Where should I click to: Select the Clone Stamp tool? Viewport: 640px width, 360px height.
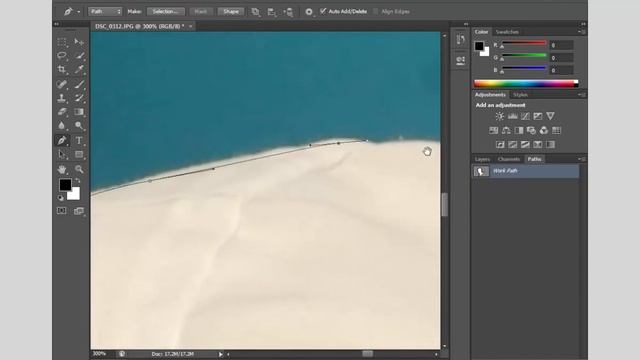(62, 98)
